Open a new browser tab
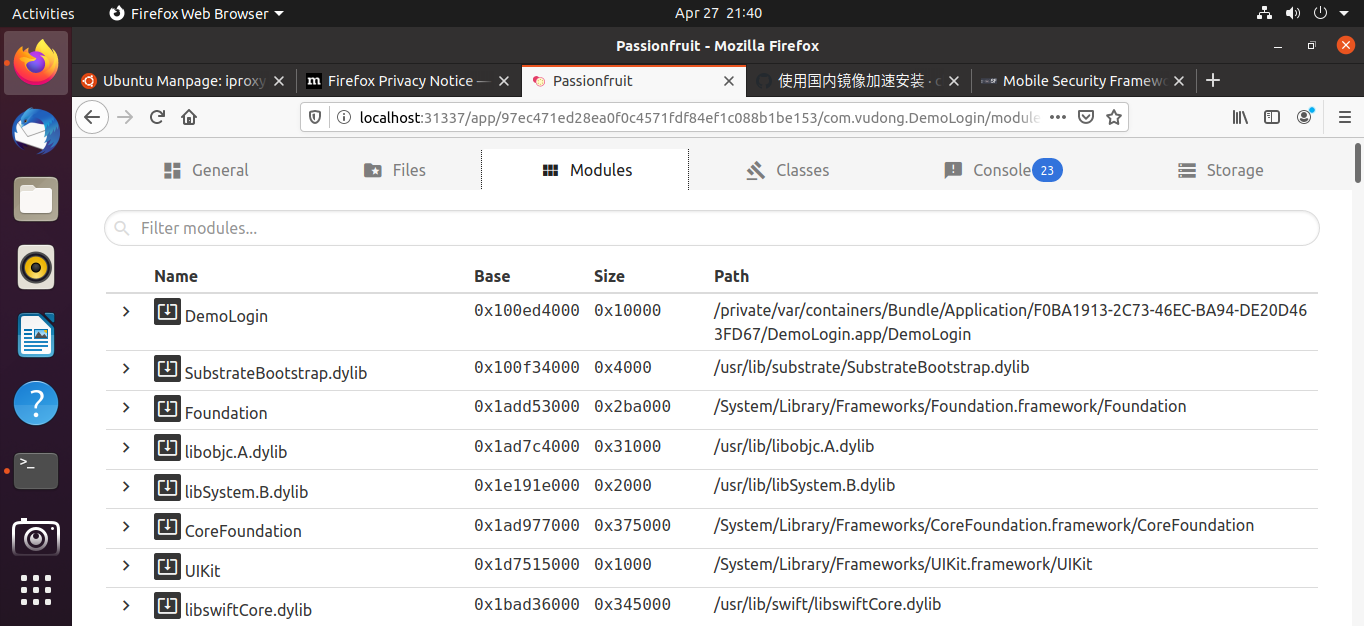 pyautogui.click(x=1213, y=81)
